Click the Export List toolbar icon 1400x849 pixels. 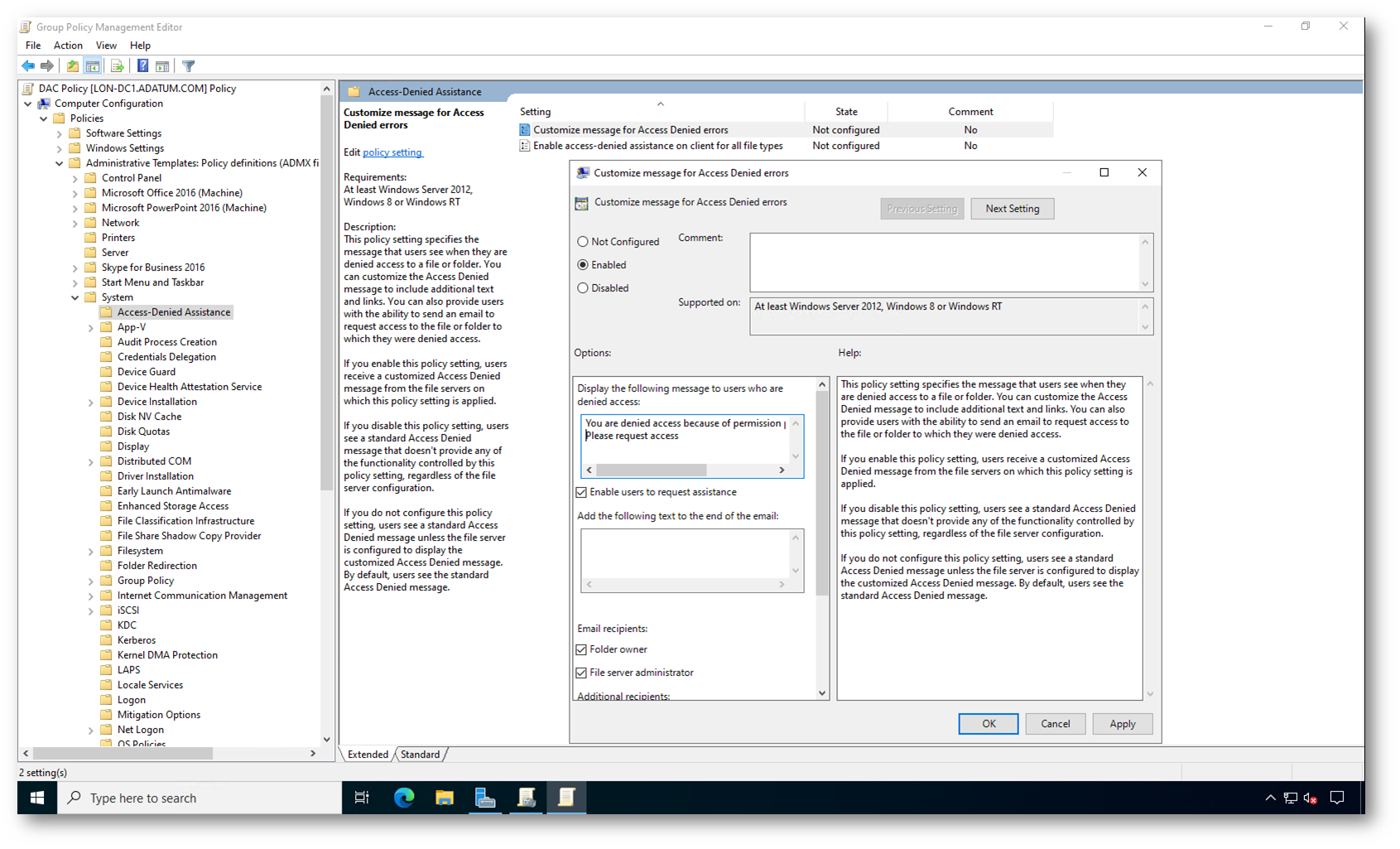click(117, 66)
